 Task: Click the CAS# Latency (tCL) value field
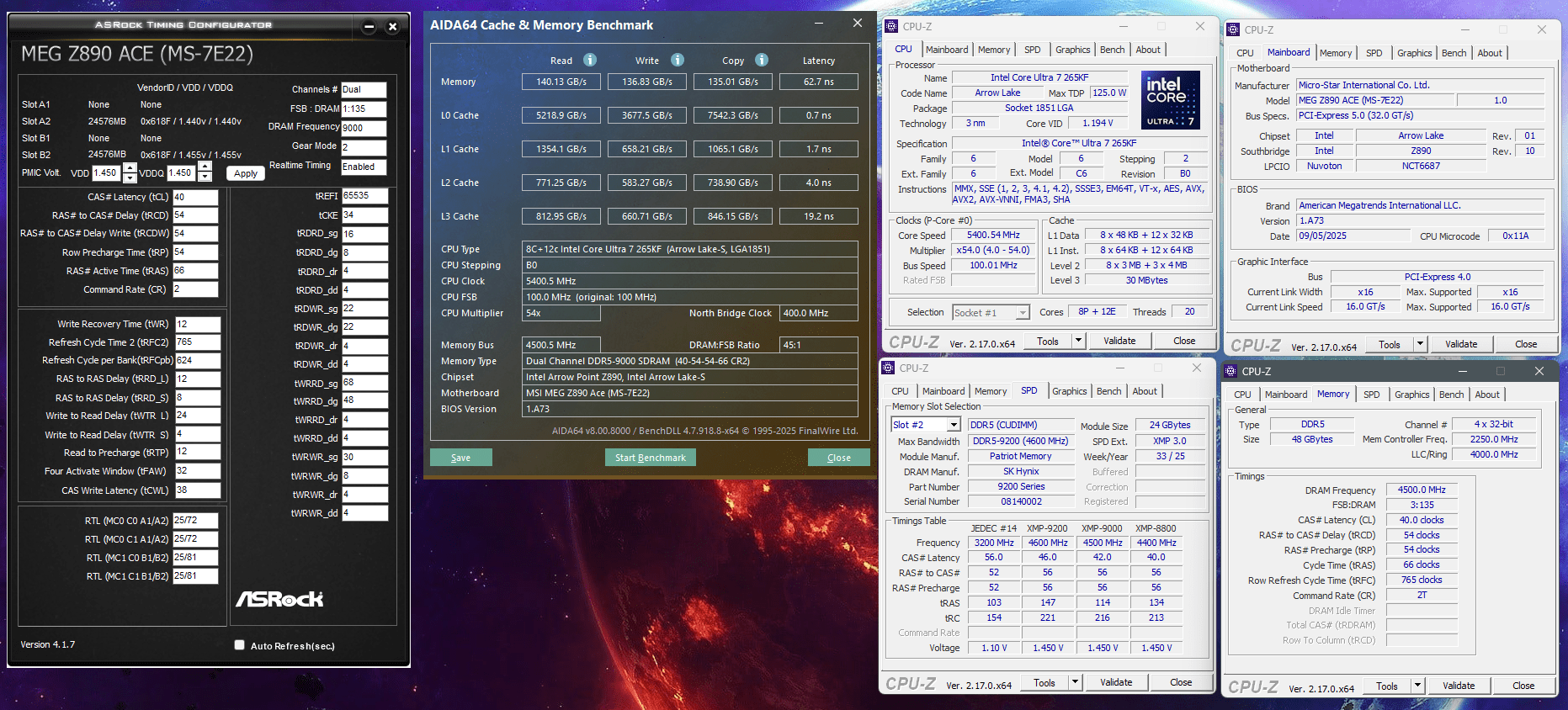click(195, 197)
